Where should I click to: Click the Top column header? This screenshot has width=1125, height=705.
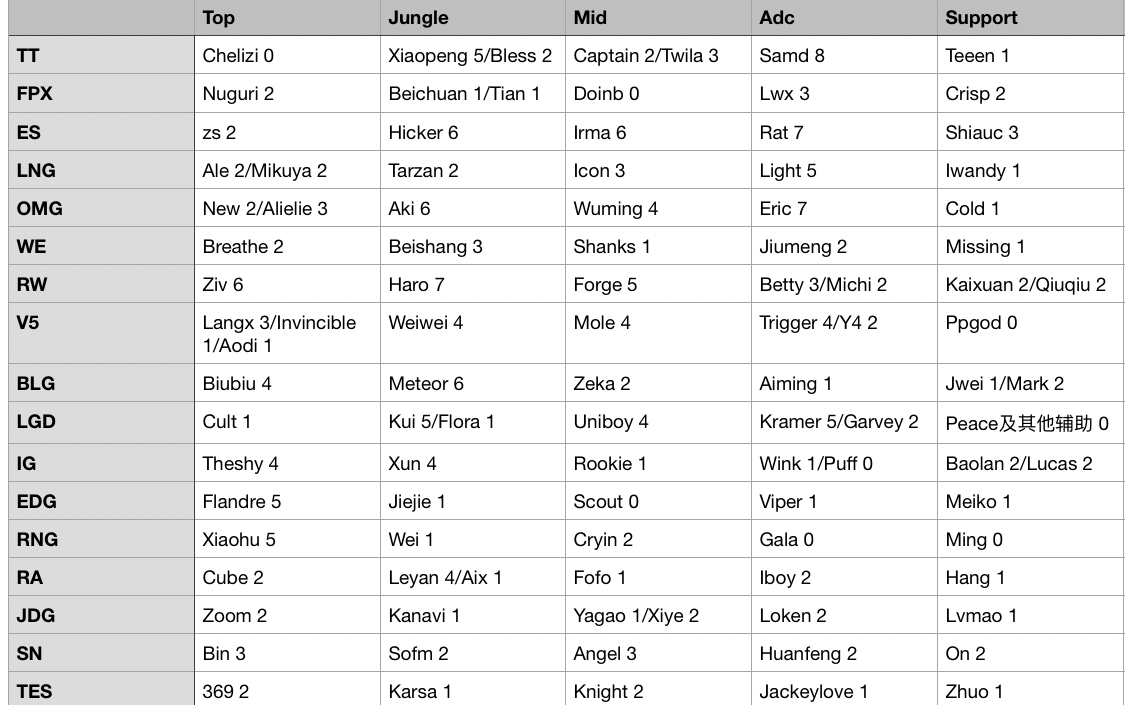pyautogui.click(x=286, y=18)
